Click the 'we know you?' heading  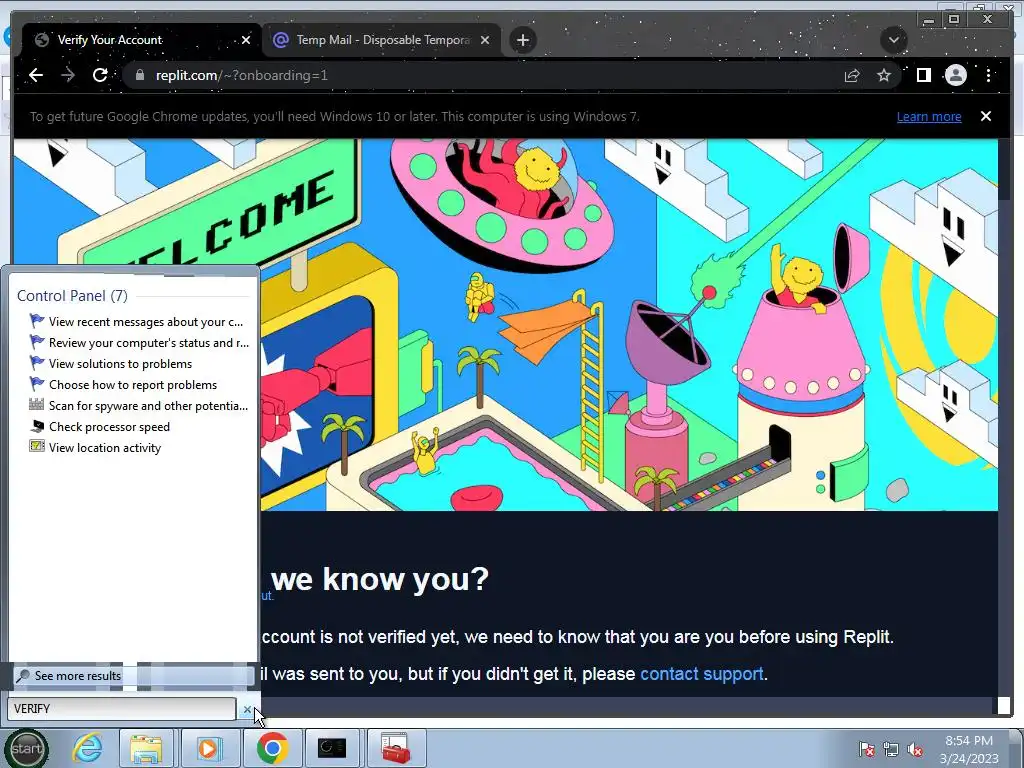click(x=380, y=579)
